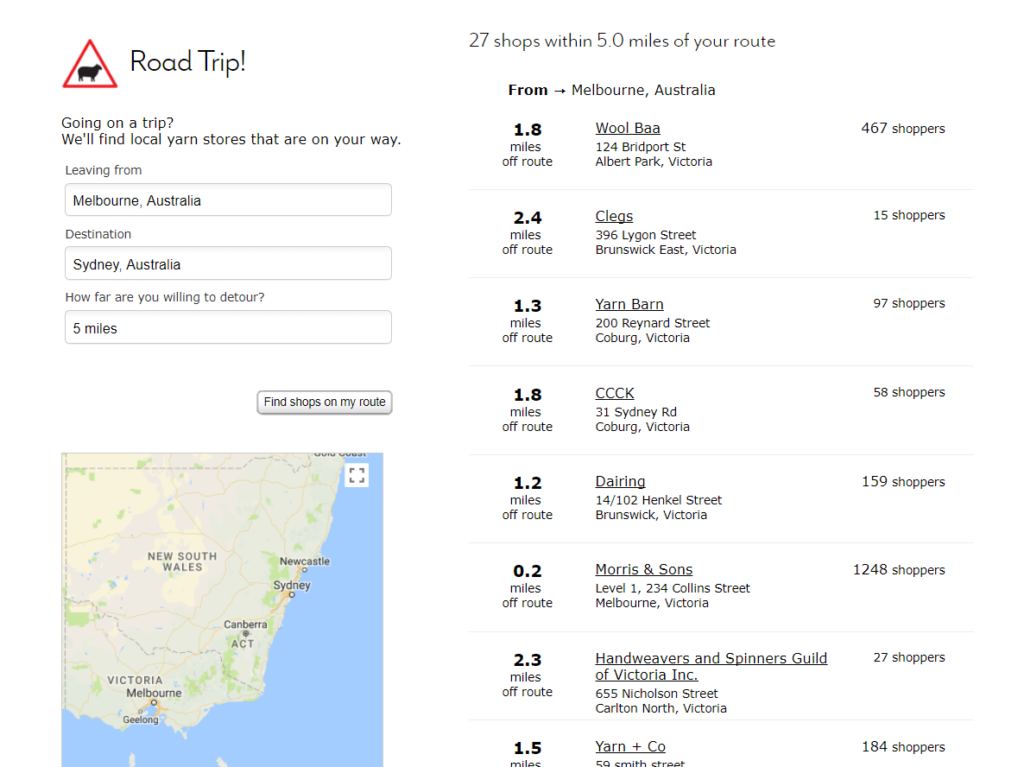Click the Canberra label on the map
Screen dimensions: 1024x767
click(x=245, y=624)
